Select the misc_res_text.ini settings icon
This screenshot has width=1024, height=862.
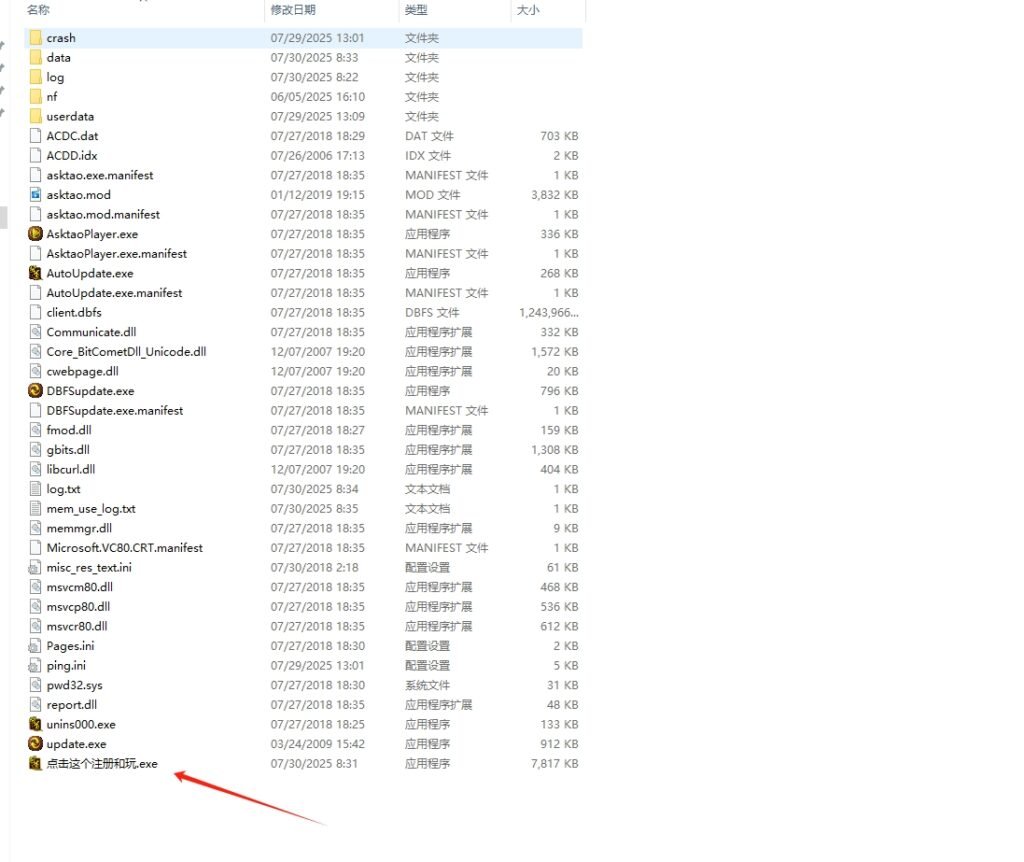point(35,567)
